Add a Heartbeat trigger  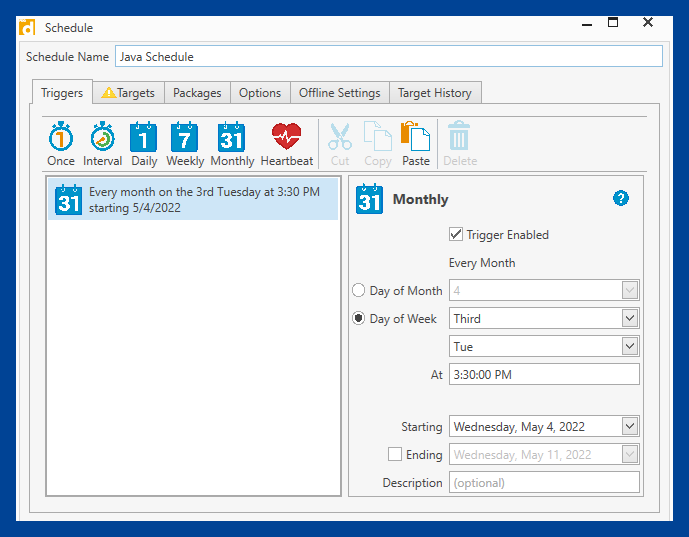286,144
